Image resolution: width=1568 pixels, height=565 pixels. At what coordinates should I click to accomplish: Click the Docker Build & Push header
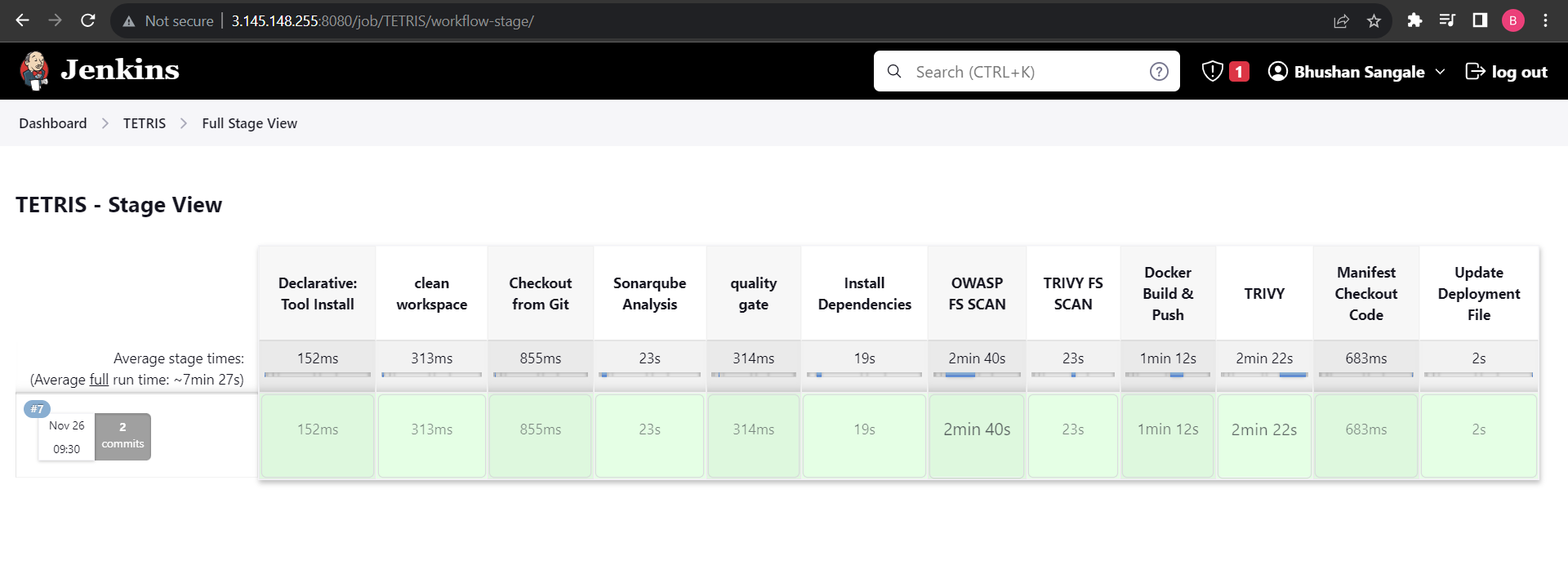1168,294
